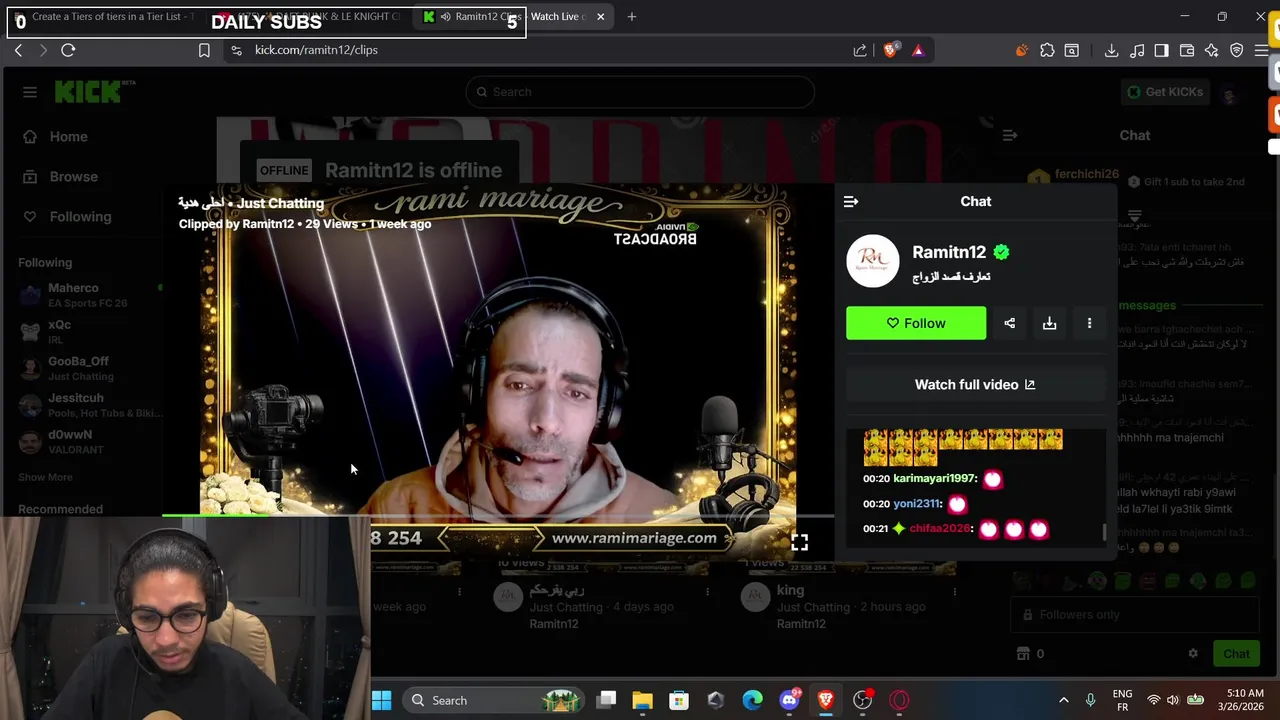Image resolution: width=1280 pixels, height=720 pixels.
Task: Open the Ramitn12 channel name link
Action: pos(949,252)
